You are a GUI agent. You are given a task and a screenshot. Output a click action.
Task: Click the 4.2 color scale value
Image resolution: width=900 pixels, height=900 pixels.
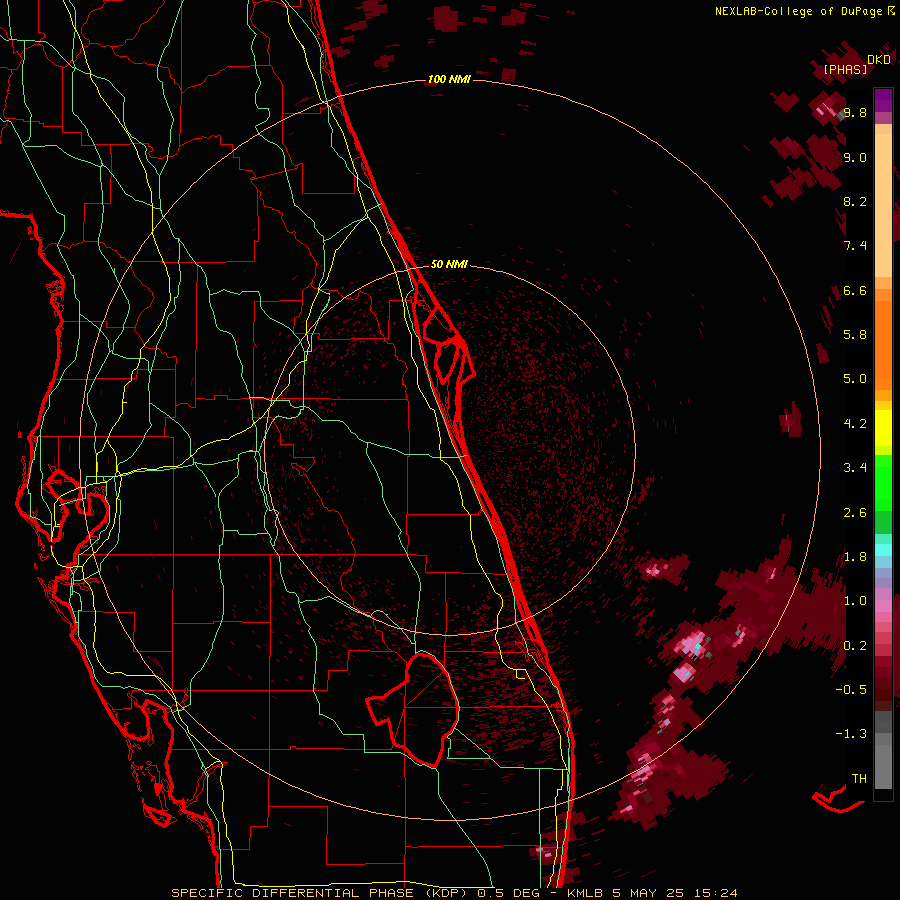click(855, 424)
